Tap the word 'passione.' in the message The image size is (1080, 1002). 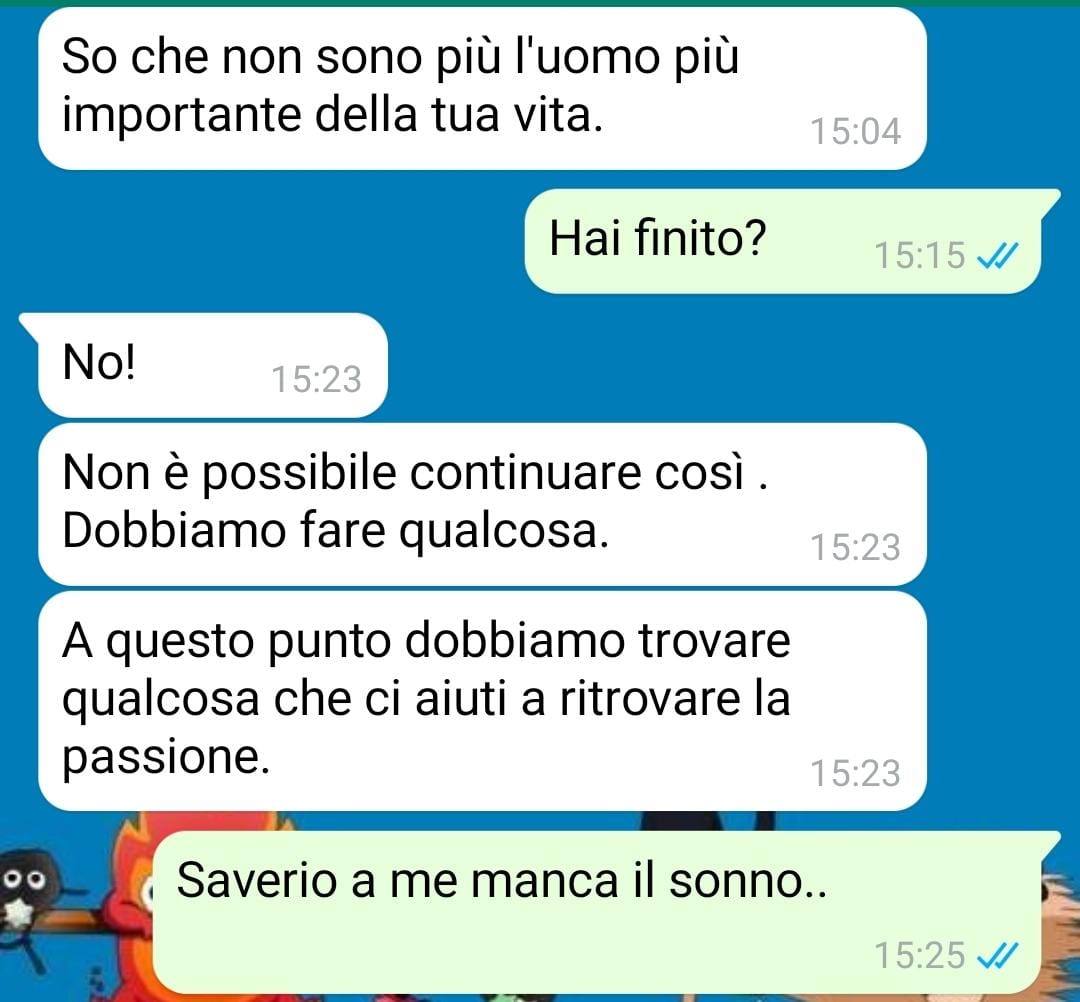[165, 758]
